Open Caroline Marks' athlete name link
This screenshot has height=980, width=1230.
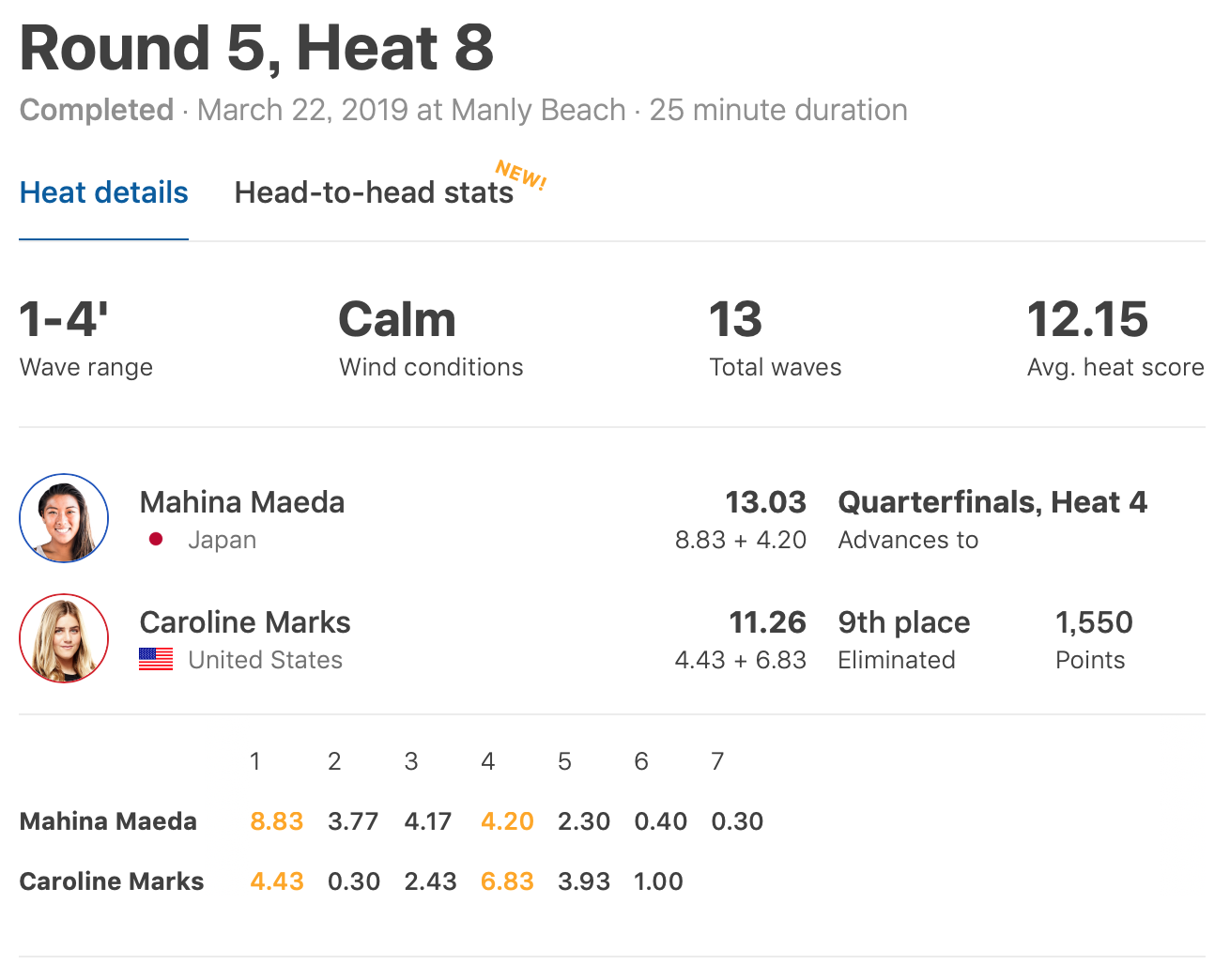[245, 622]
